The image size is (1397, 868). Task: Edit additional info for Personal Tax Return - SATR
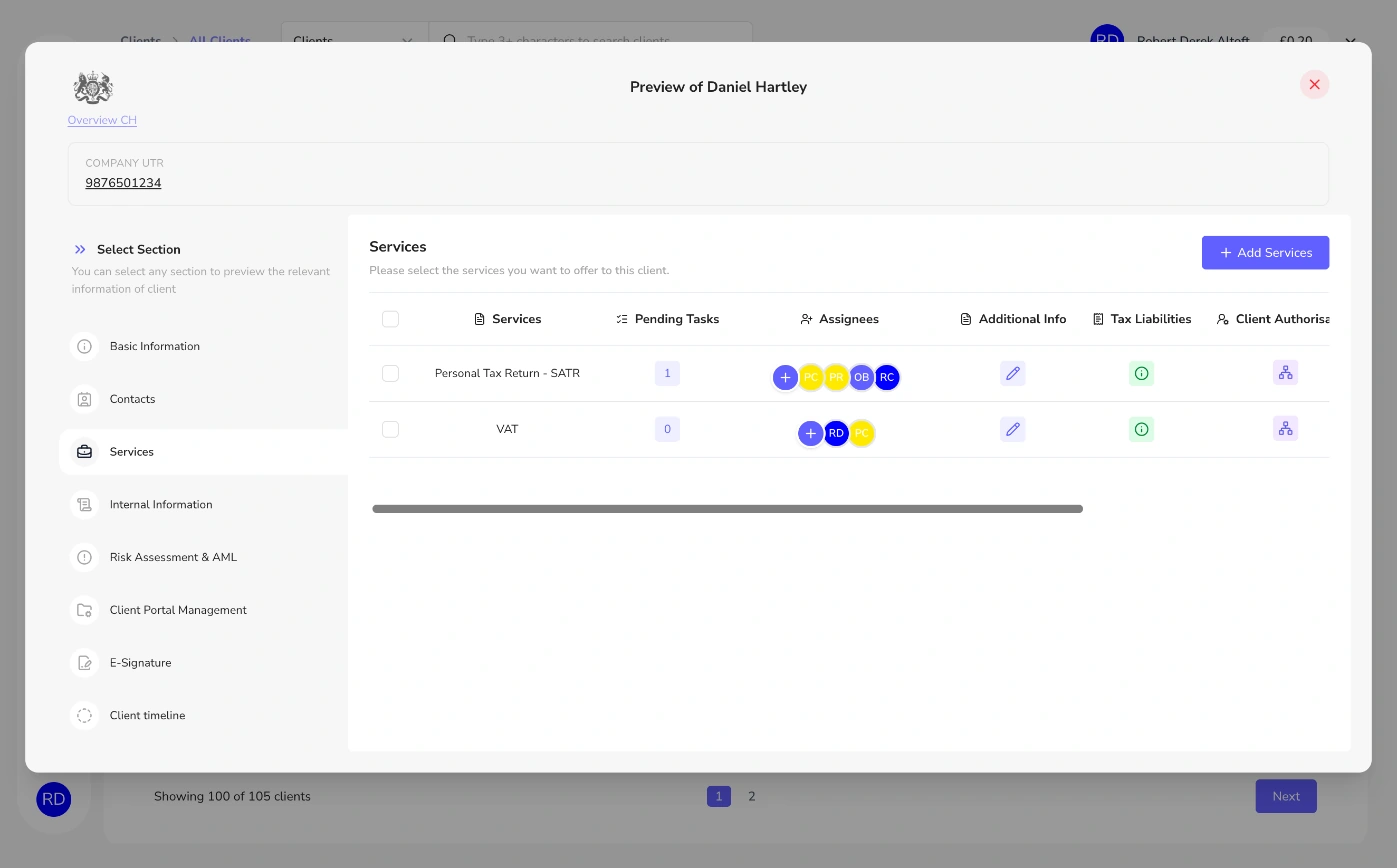(1013, 373)
